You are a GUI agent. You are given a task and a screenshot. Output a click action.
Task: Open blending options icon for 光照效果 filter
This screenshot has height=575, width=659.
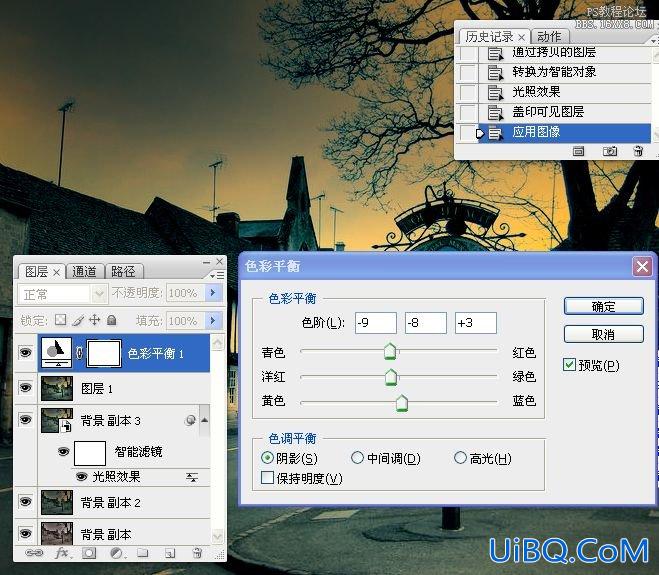[192, 477]
